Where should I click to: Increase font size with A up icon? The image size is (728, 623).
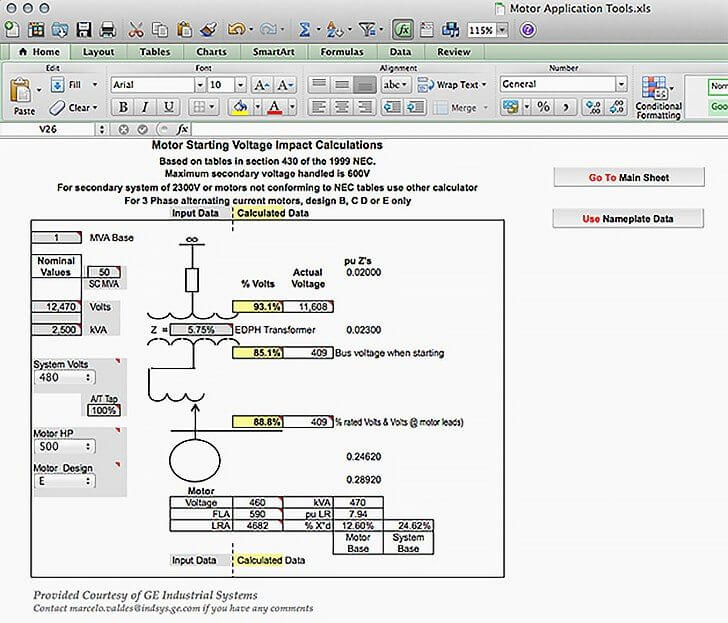pos(261,84)
